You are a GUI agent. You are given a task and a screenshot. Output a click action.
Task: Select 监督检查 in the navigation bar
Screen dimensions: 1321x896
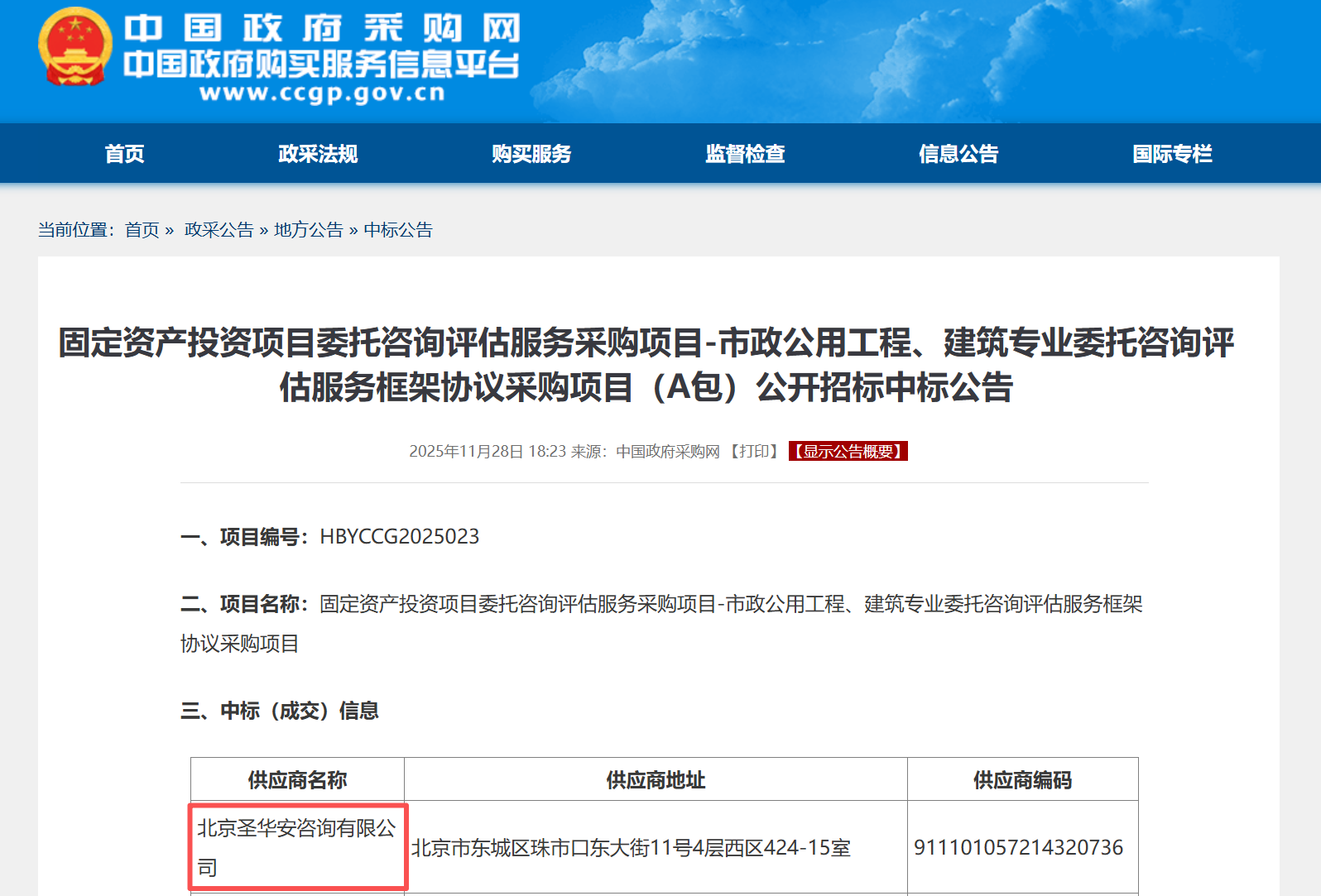[x=745, y=154]
